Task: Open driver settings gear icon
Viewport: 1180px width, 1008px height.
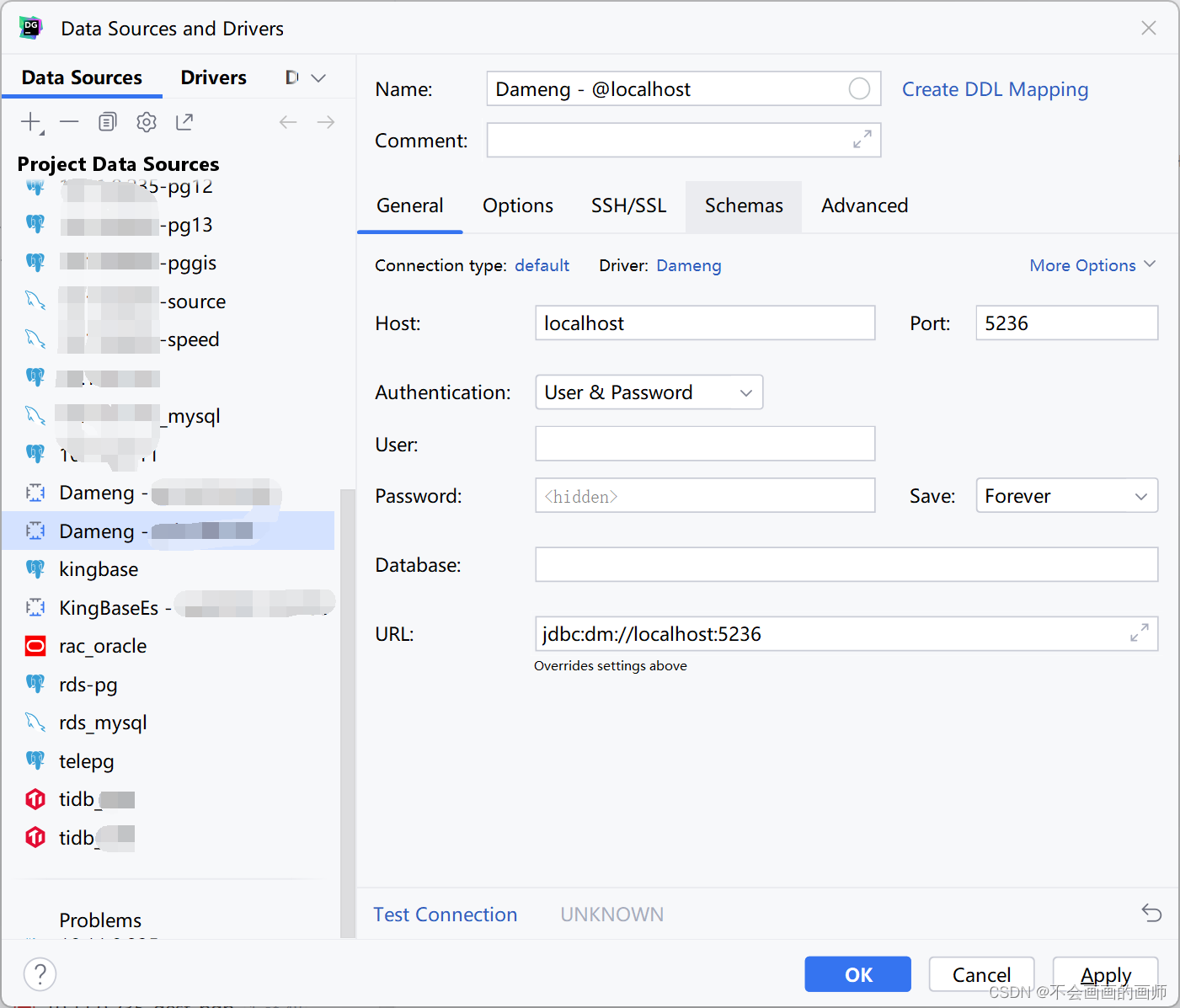Action: (x=147, y=122)
